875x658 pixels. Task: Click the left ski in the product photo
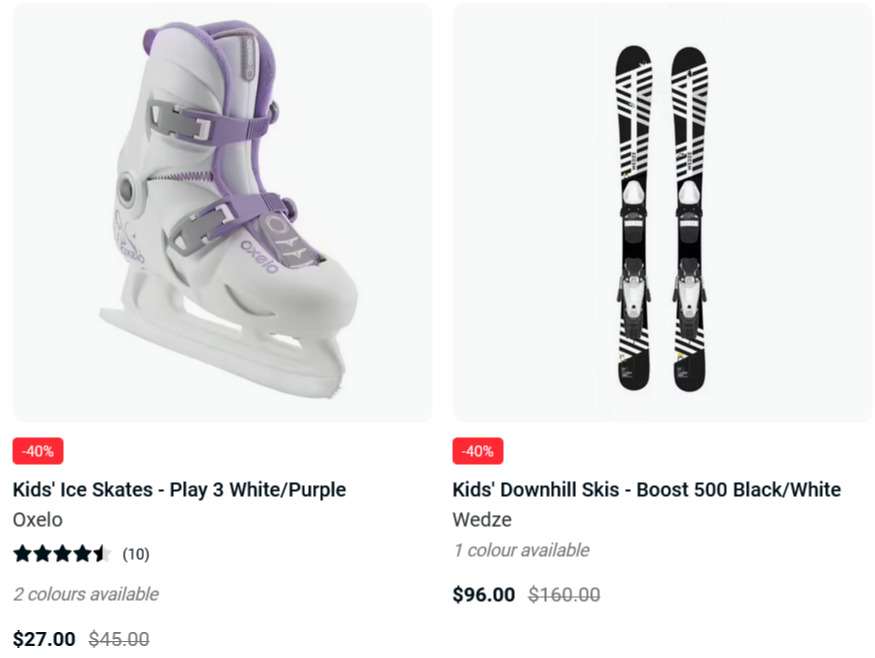click(634, 218)
